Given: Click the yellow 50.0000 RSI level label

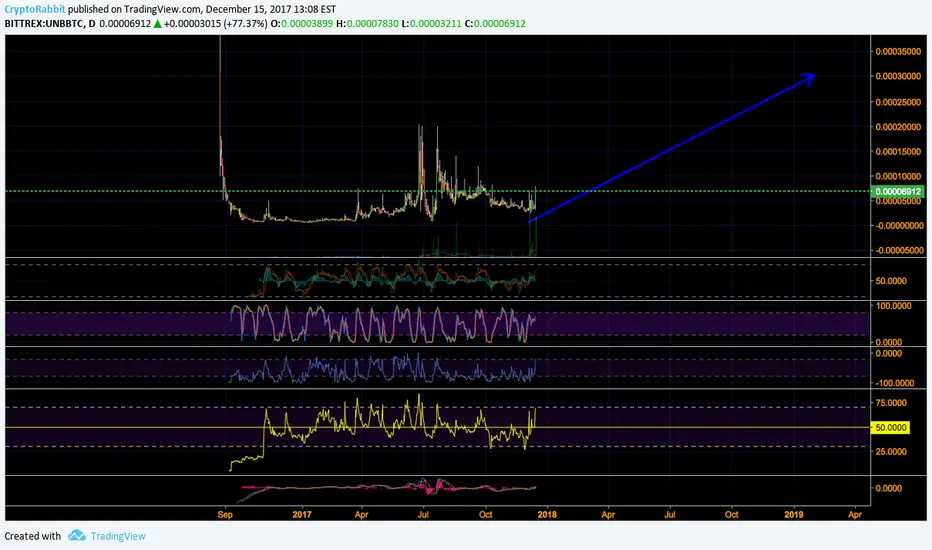Looking at the screenshot, I should [890, 427].
